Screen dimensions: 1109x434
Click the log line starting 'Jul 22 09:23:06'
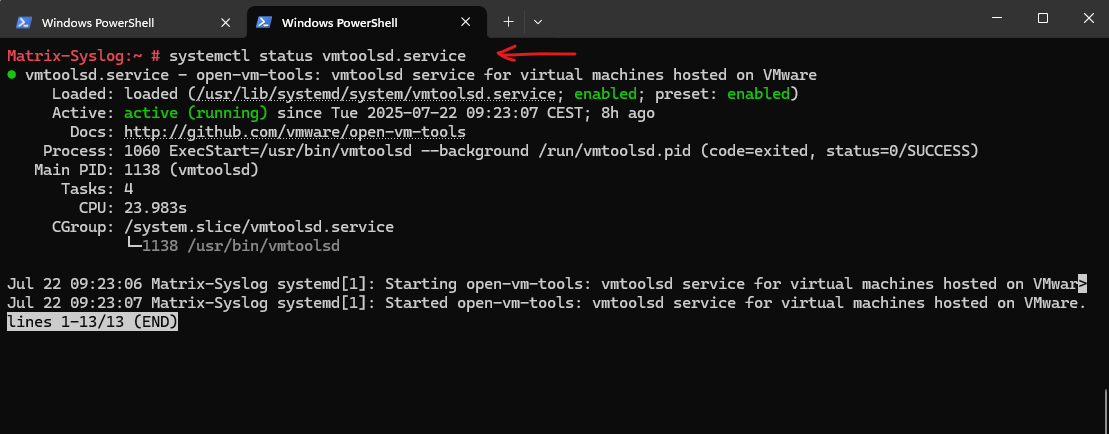(547, 284)
